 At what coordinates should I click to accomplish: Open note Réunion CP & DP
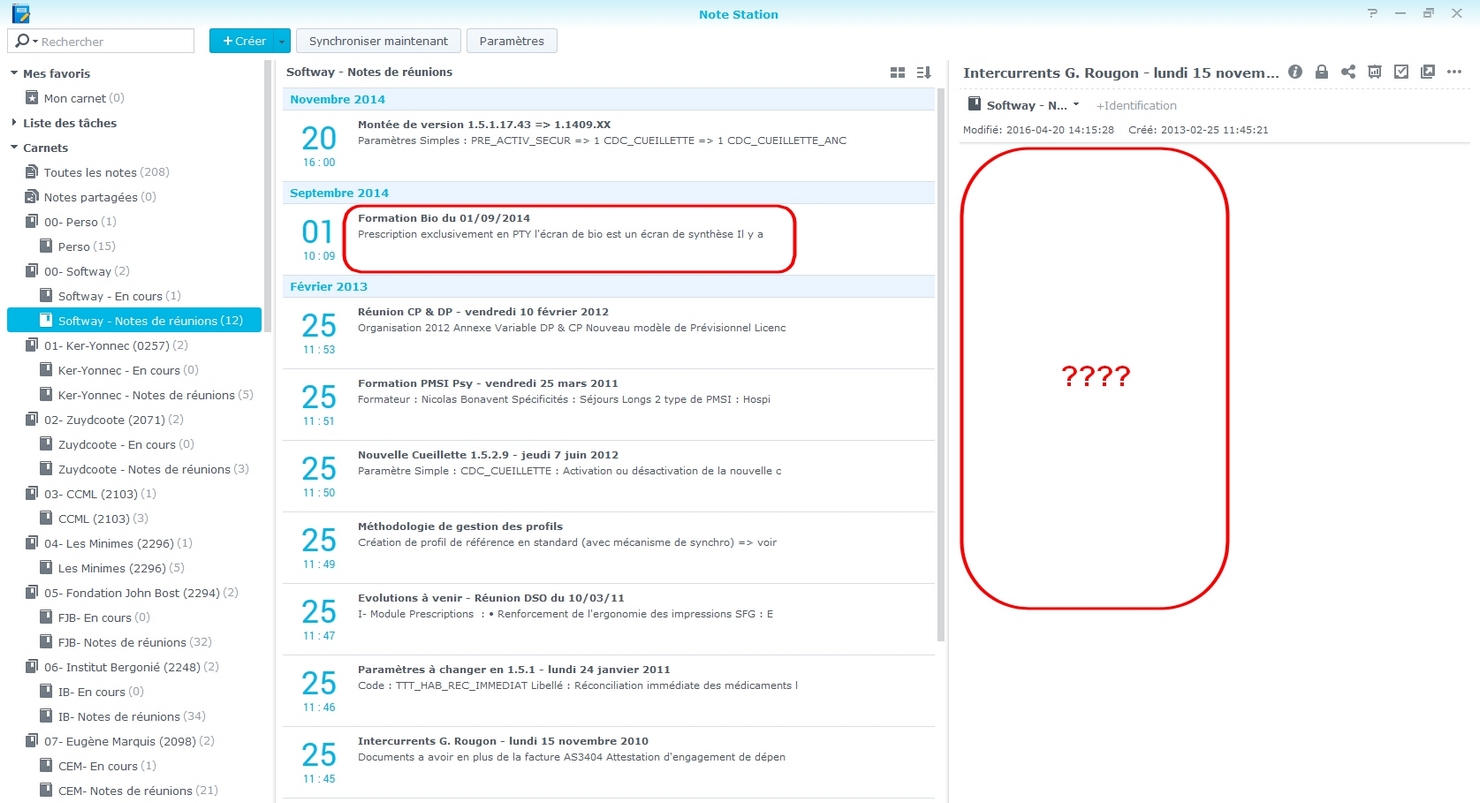click(x=609, y=333)
